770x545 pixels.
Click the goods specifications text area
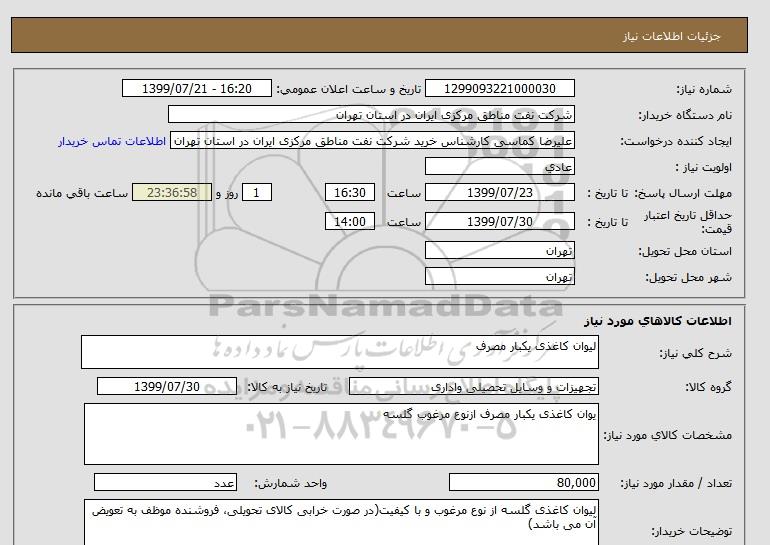[x=341, y=434]
